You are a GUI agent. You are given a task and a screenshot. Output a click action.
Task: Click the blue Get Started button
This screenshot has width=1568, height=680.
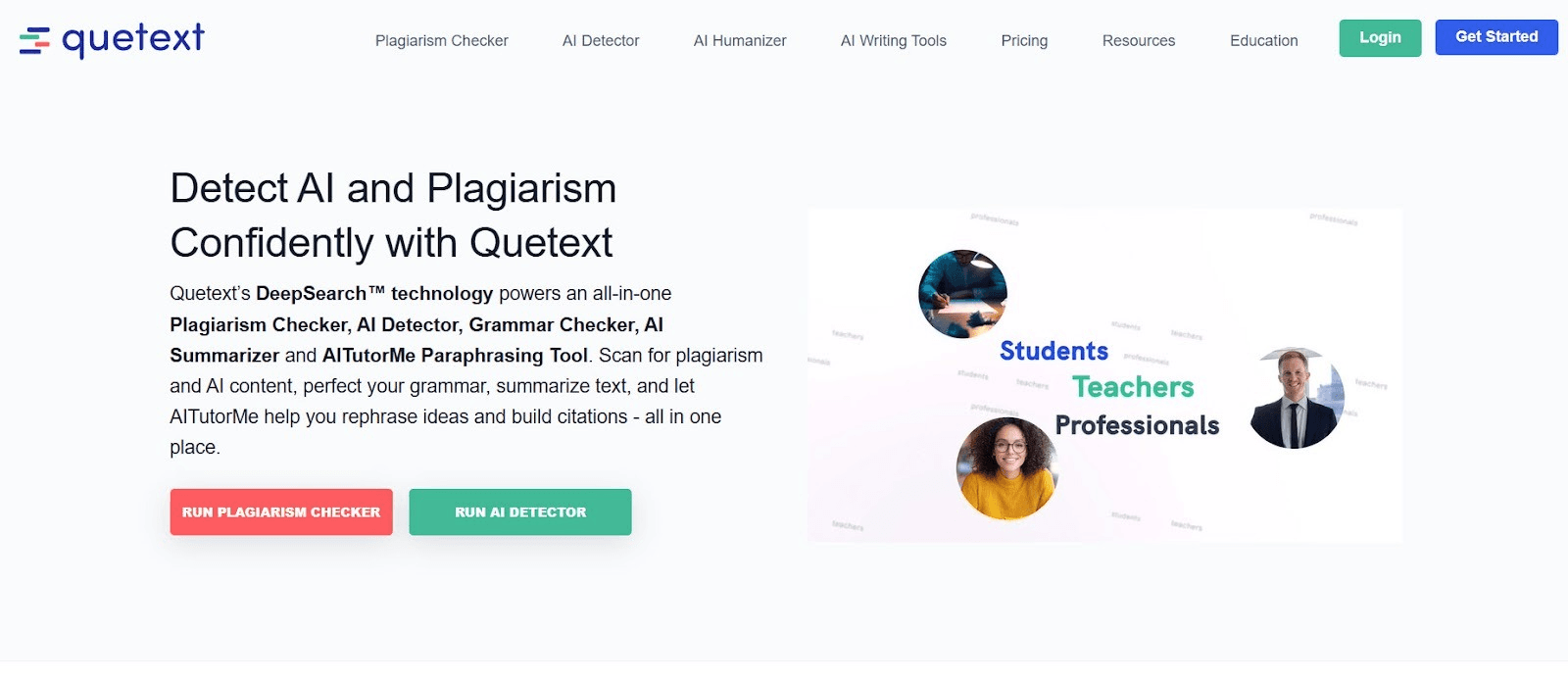coord(1495,37)
